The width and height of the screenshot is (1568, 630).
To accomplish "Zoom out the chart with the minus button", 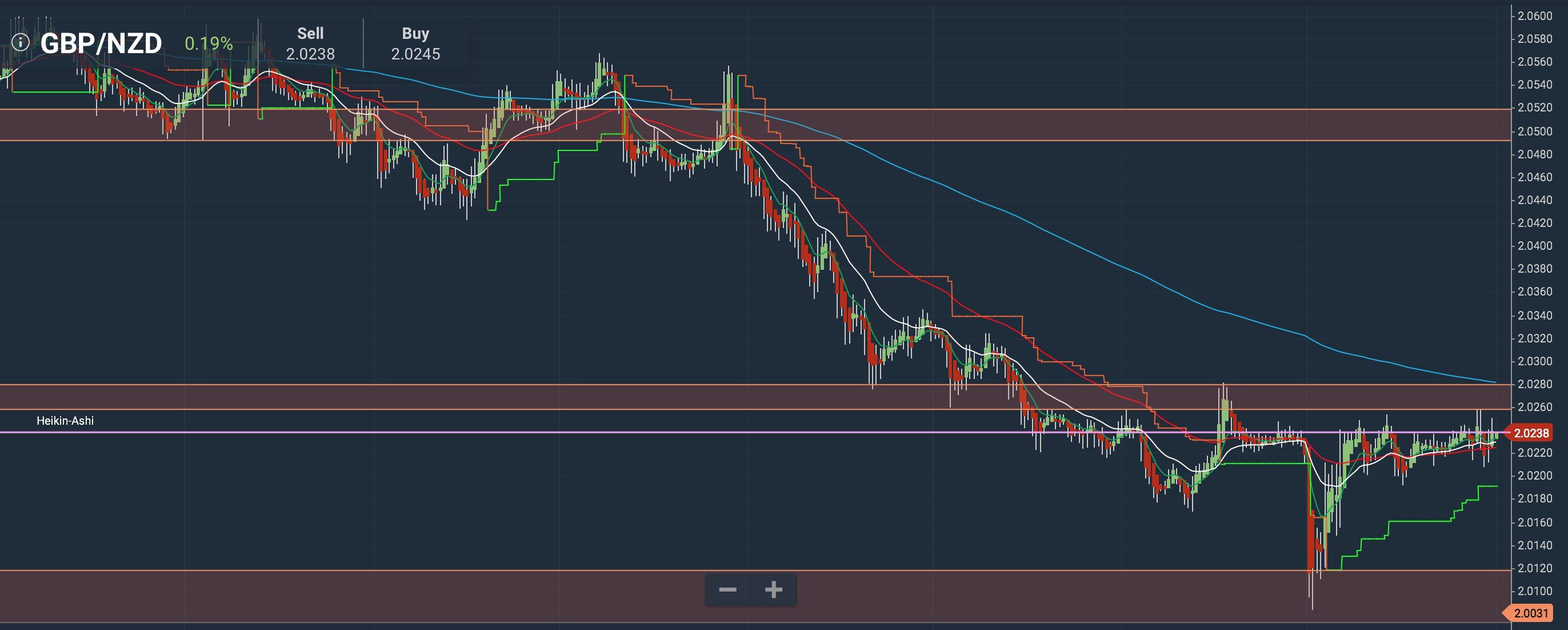I will click(727, 589).
